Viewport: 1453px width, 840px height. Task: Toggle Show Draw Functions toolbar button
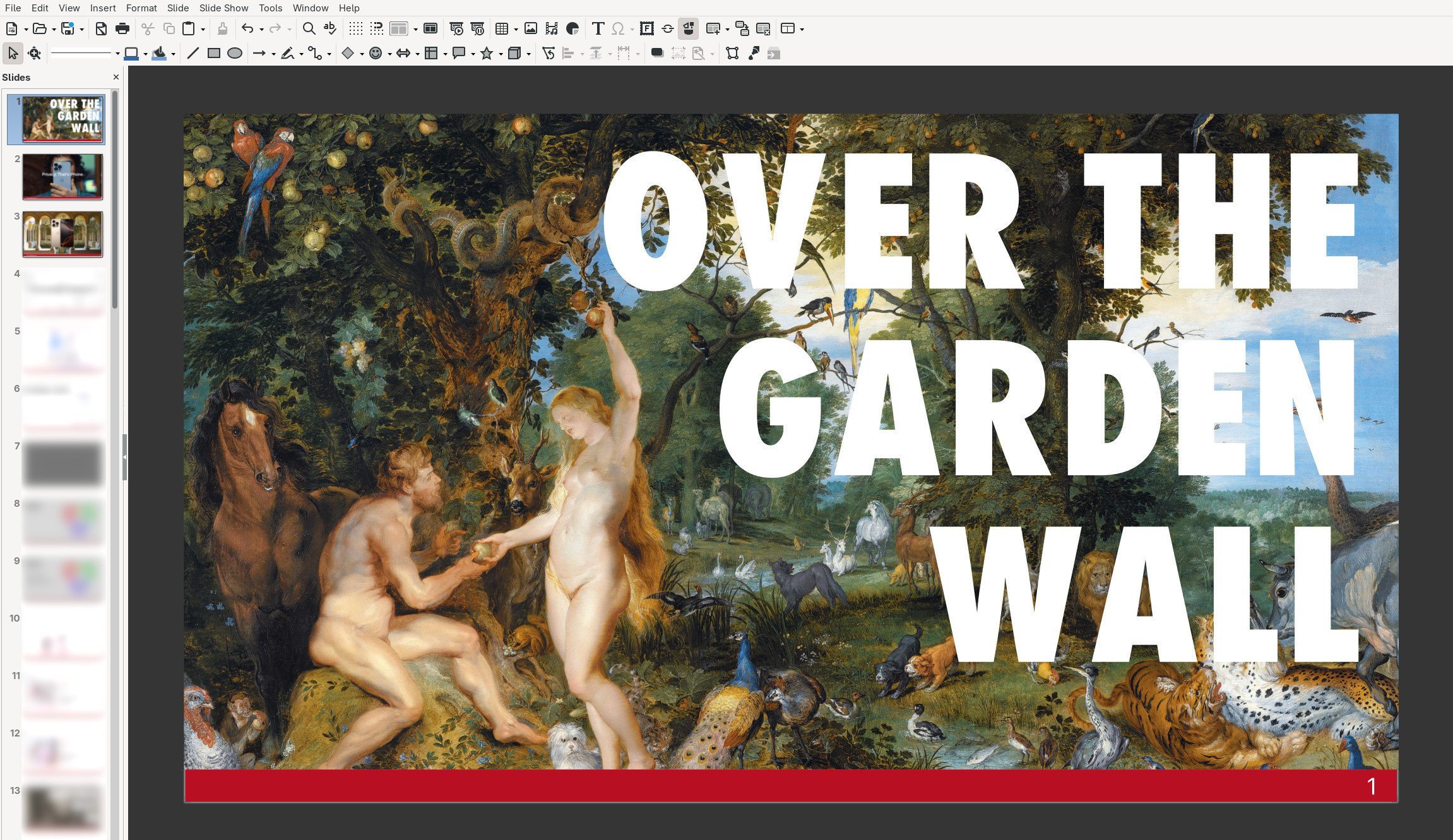[688, 28]
